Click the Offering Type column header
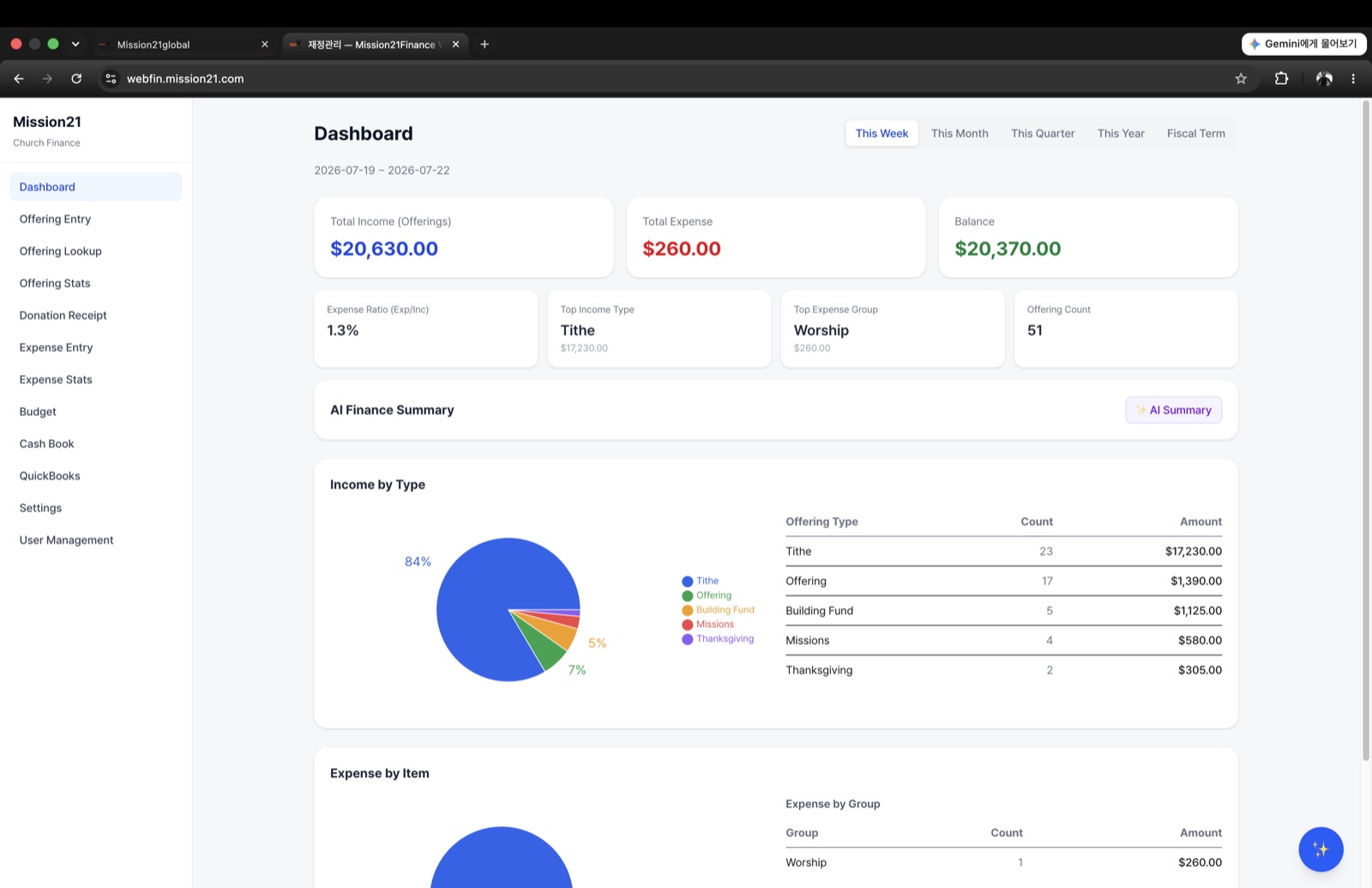The height and width of the screenshot is (888, 1372). click(x=821, y=522)
